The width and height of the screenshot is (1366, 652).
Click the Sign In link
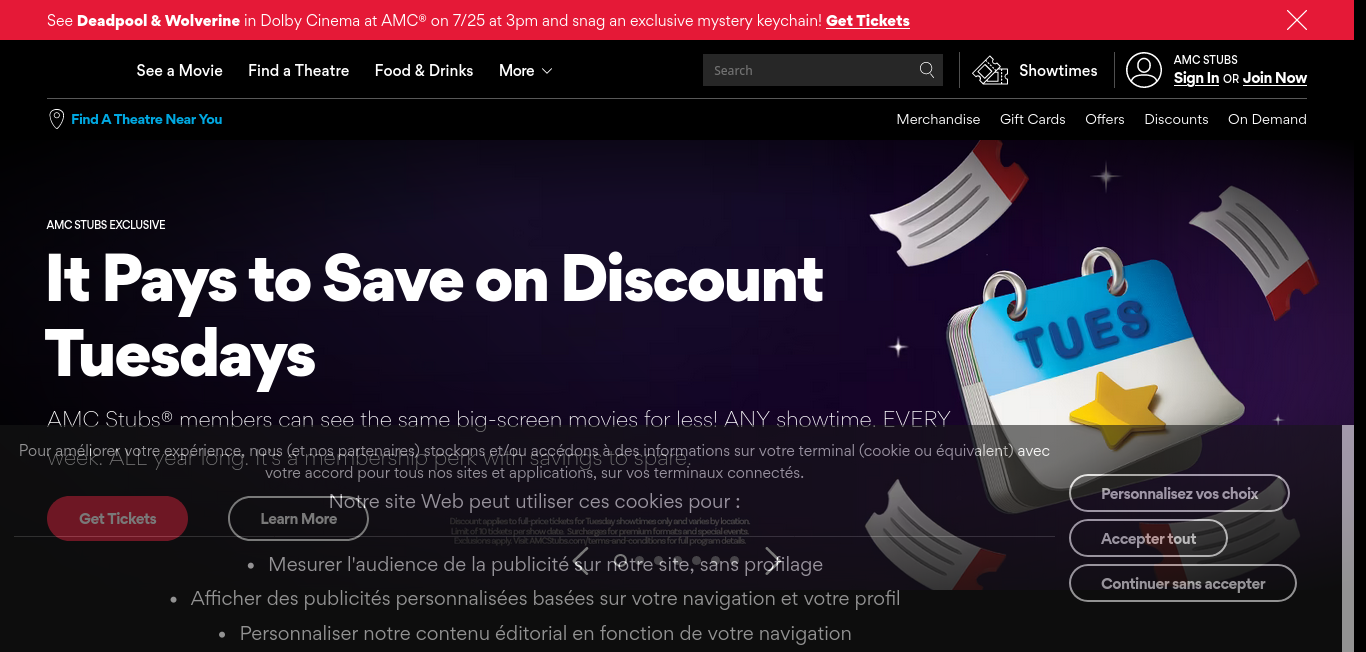point(1196,78)
